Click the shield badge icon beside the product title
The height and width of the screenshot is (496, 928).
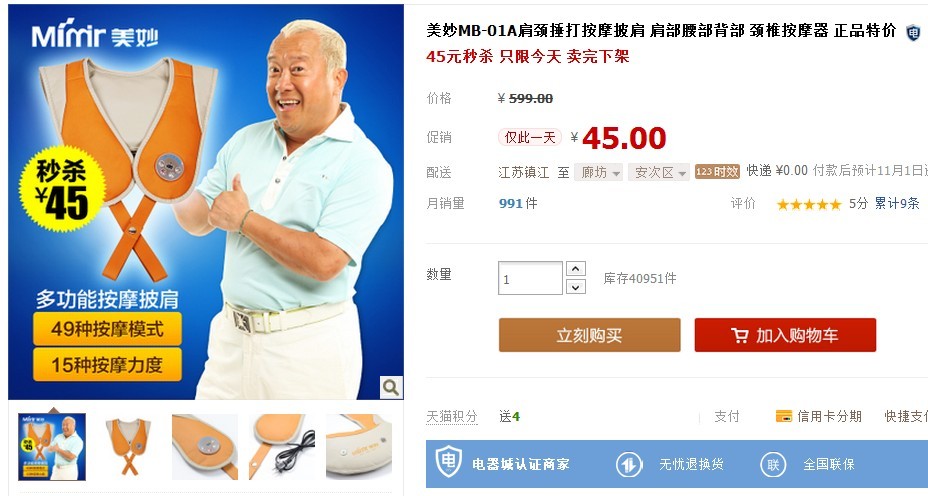(x=913, y=33)
